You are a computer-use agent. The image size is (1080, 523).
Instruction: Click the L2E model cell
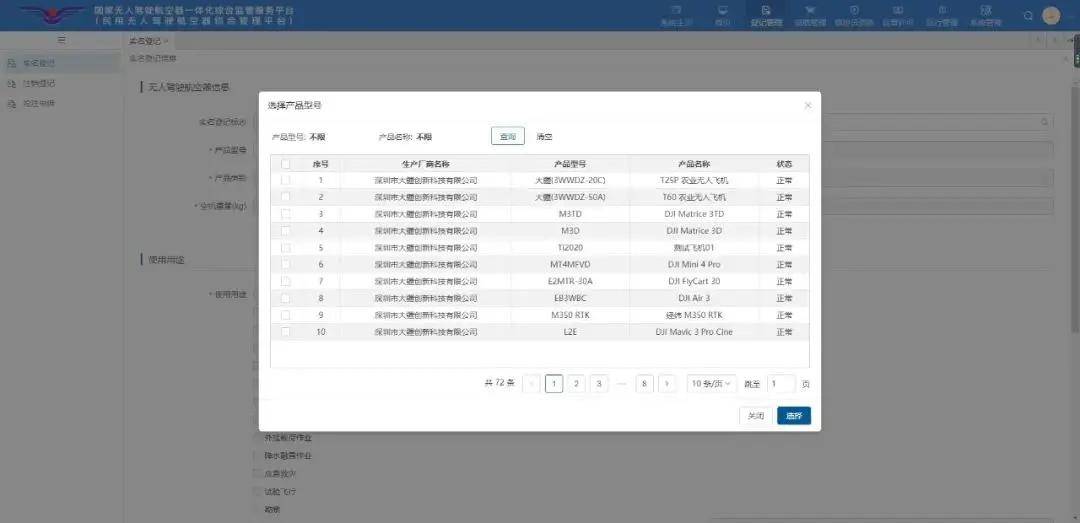pyautogui.click(x=570, y=332)
